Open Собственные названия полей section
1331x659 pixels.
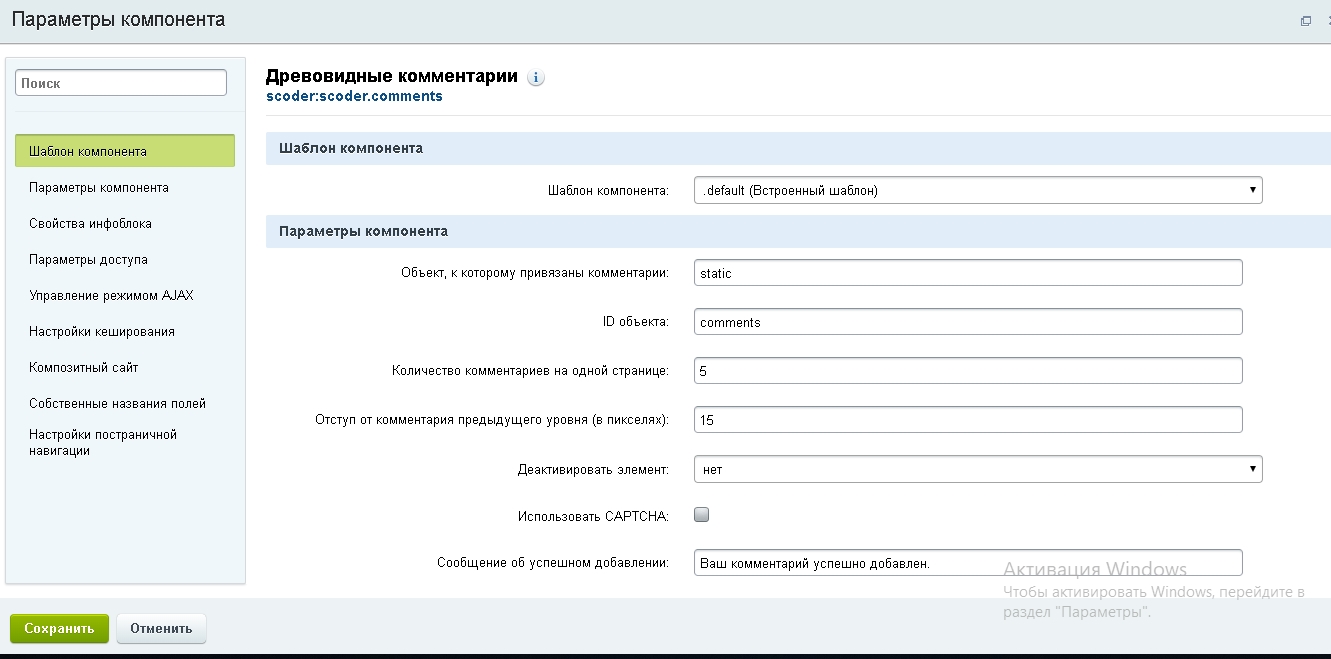[117, 403]
